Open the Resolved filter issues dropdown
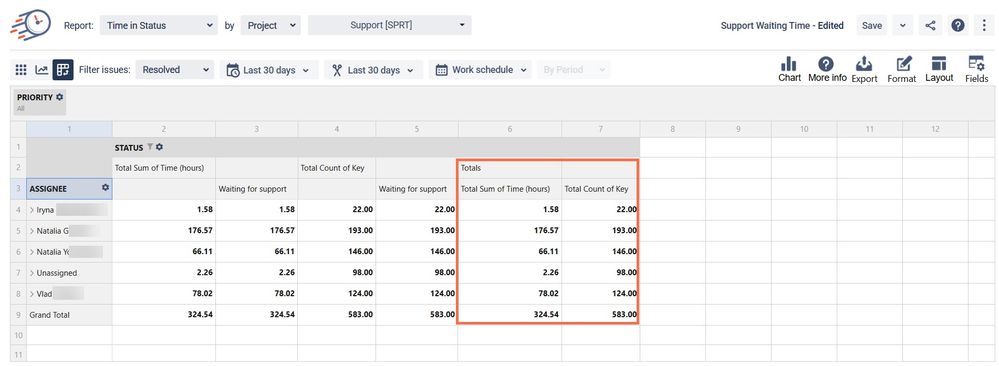999x366 pixels. [x=175, y=70]
